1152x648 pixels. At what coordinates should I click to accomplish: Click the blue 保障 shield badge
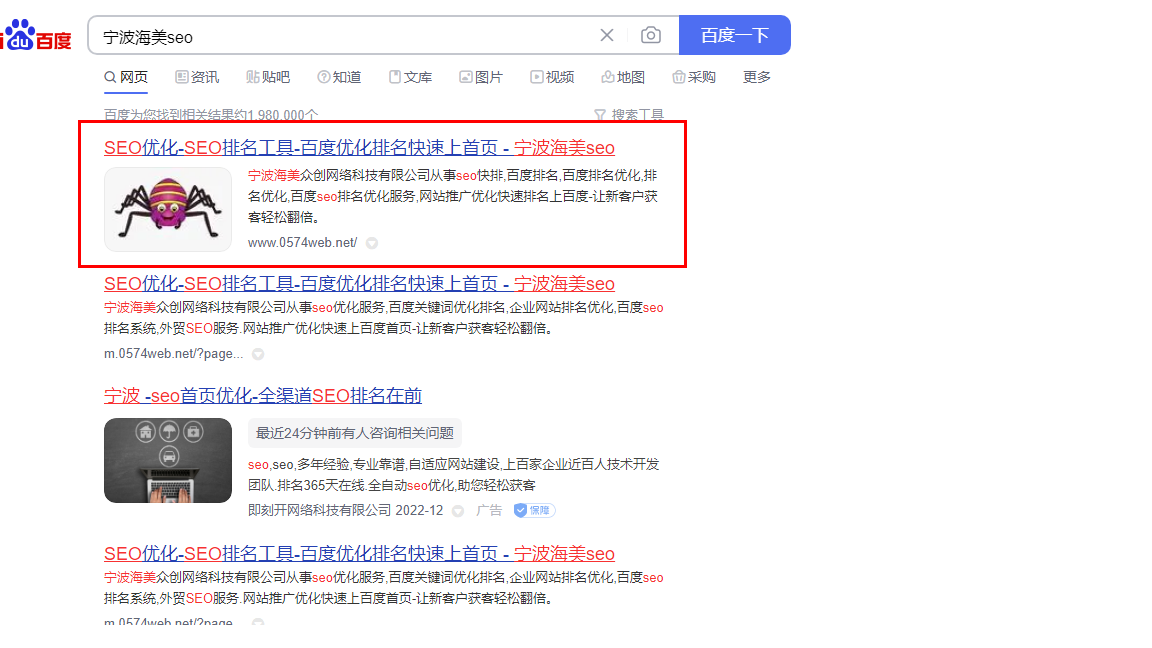click(x=533, y=510)
